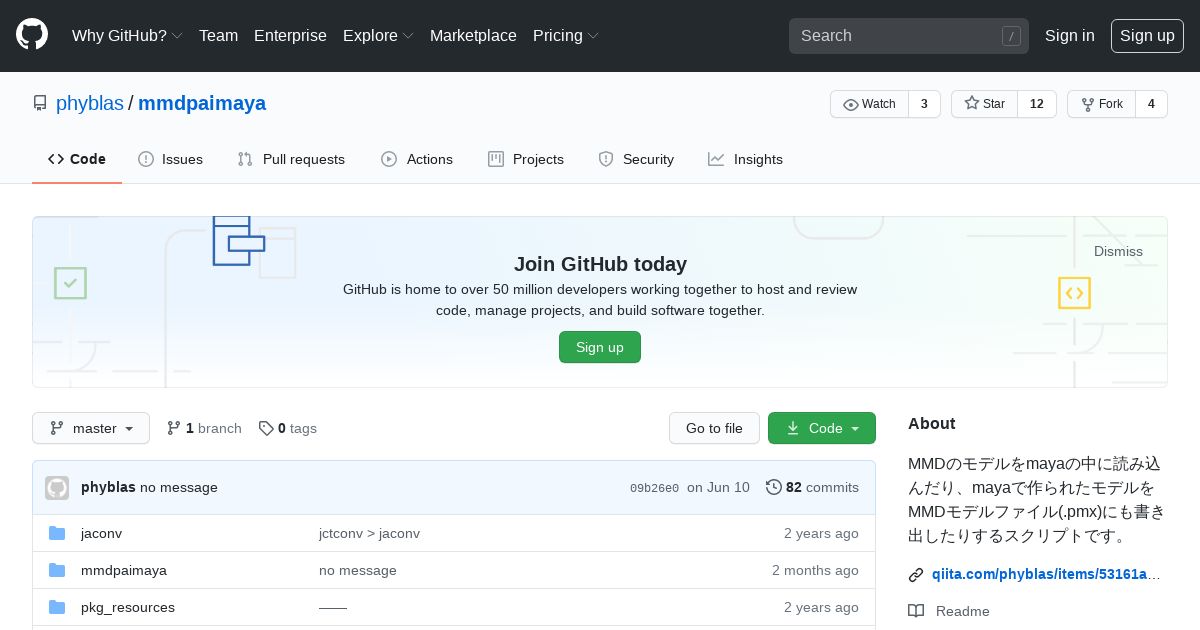Switch to the Insights tab
The image size is (1200, 630).
[745, 159]
